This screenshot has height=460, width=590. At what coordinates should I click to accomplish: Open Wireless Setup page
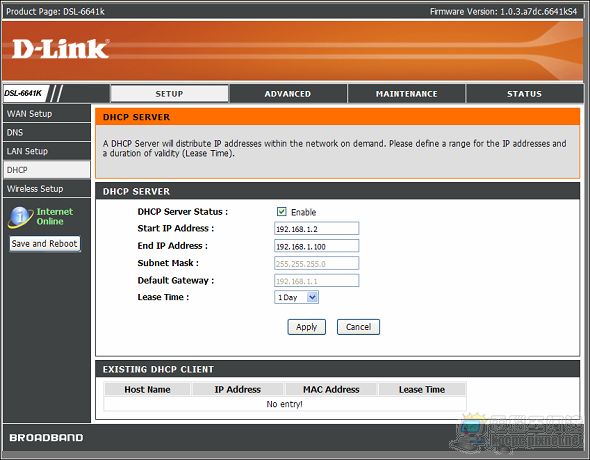pyautogui.click(x=47, y=189)
